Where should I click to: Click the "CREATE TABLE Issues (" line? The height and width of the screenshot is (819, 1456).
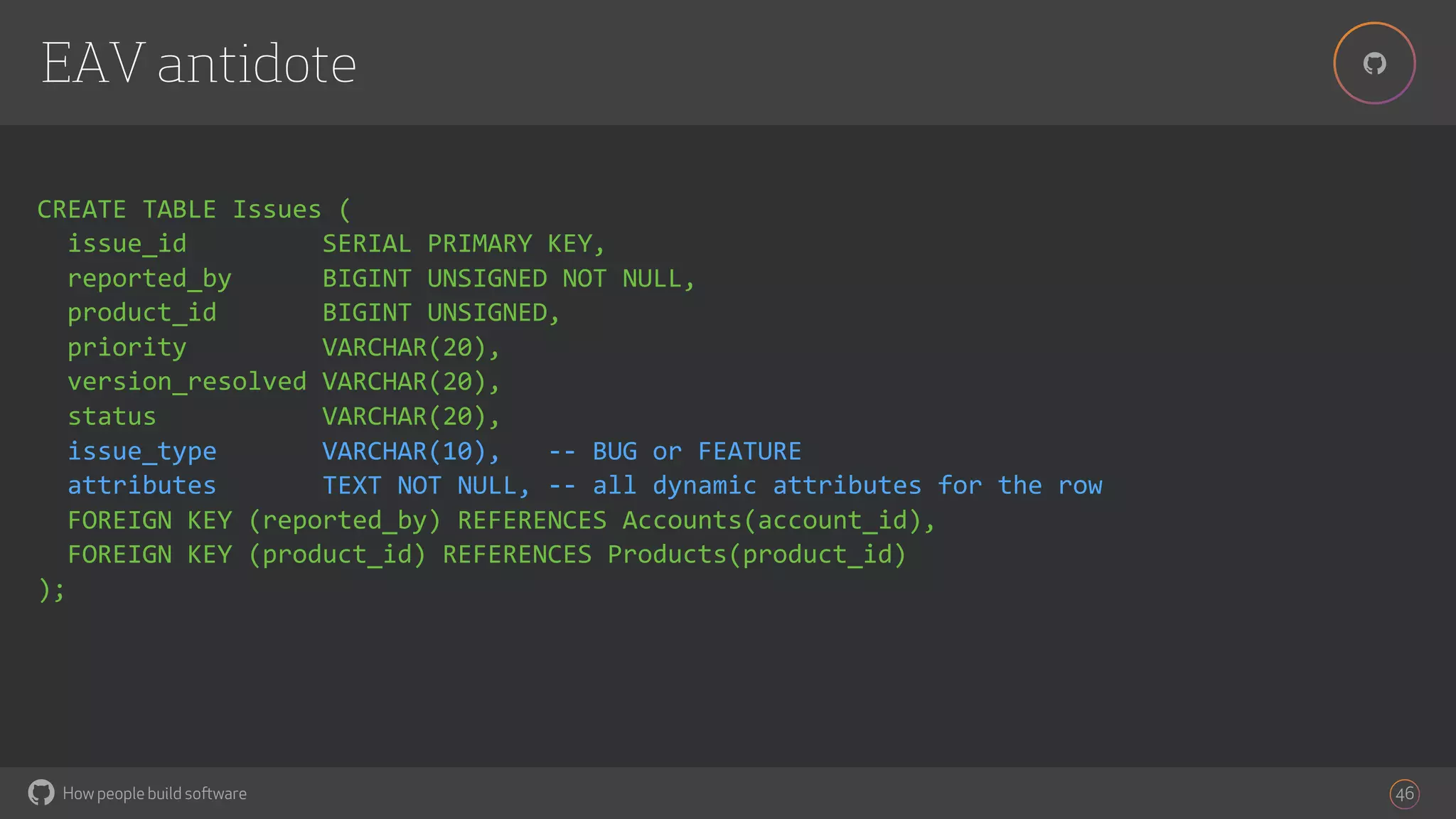coord(193,210)
